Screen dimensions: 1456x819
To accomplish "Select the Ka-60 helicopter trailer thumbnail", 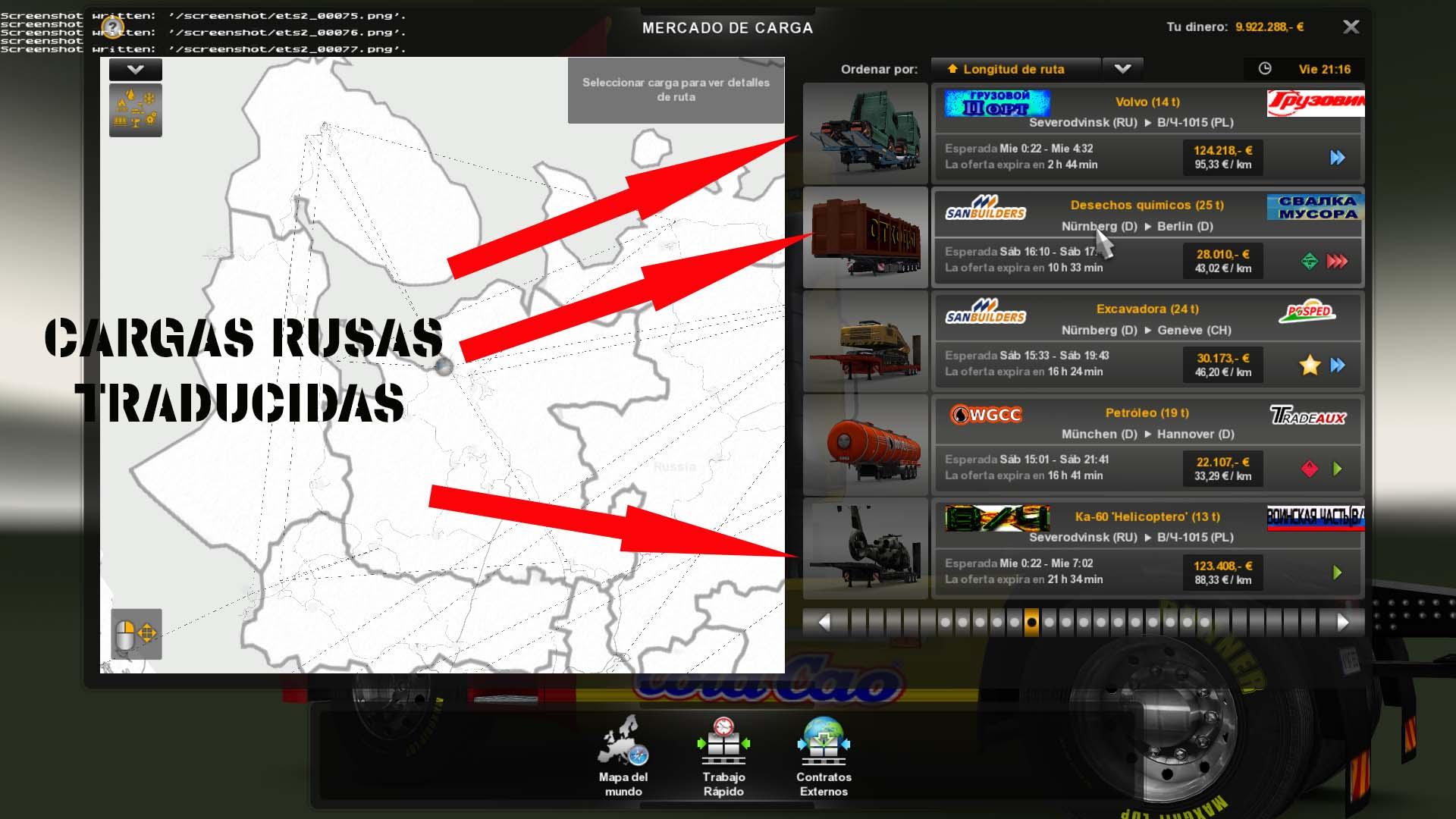I will click(865, 549).
